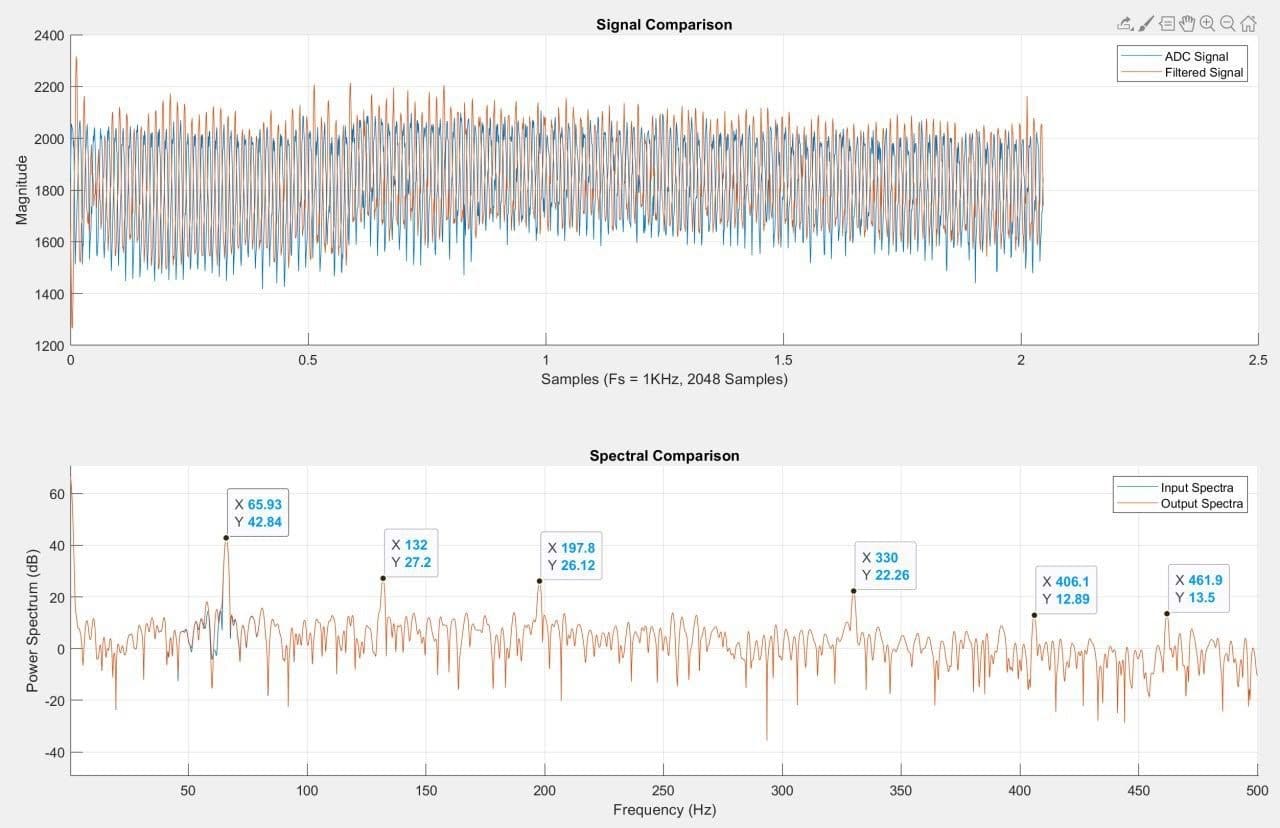Activate the zoom in tool
The width and height of the screenshot is (1280, 828).
(x=1207, y=23)
